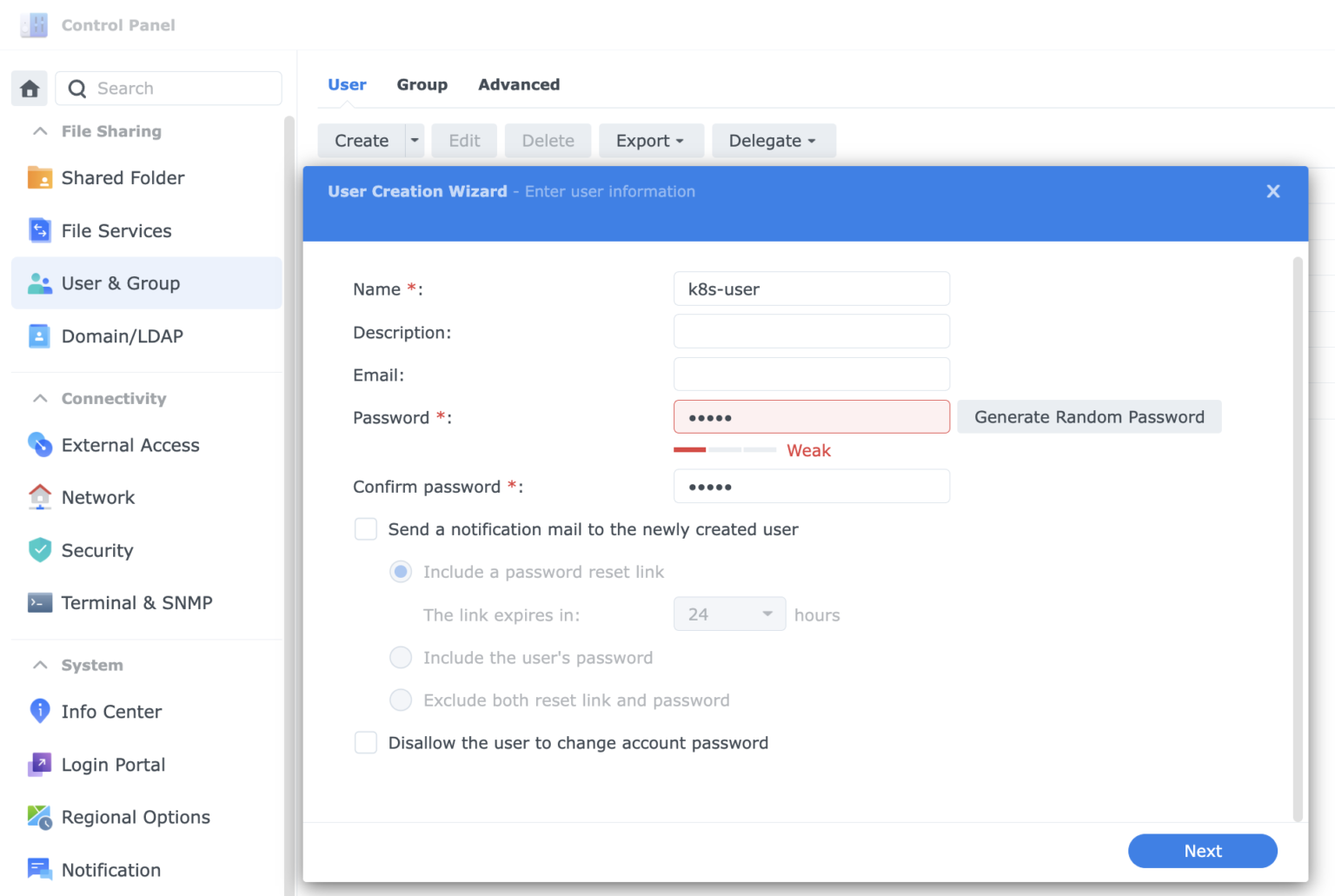Click the Weak password strength bar
Image resolution: width=1335 pixels, height=896 pixels.
724,449
